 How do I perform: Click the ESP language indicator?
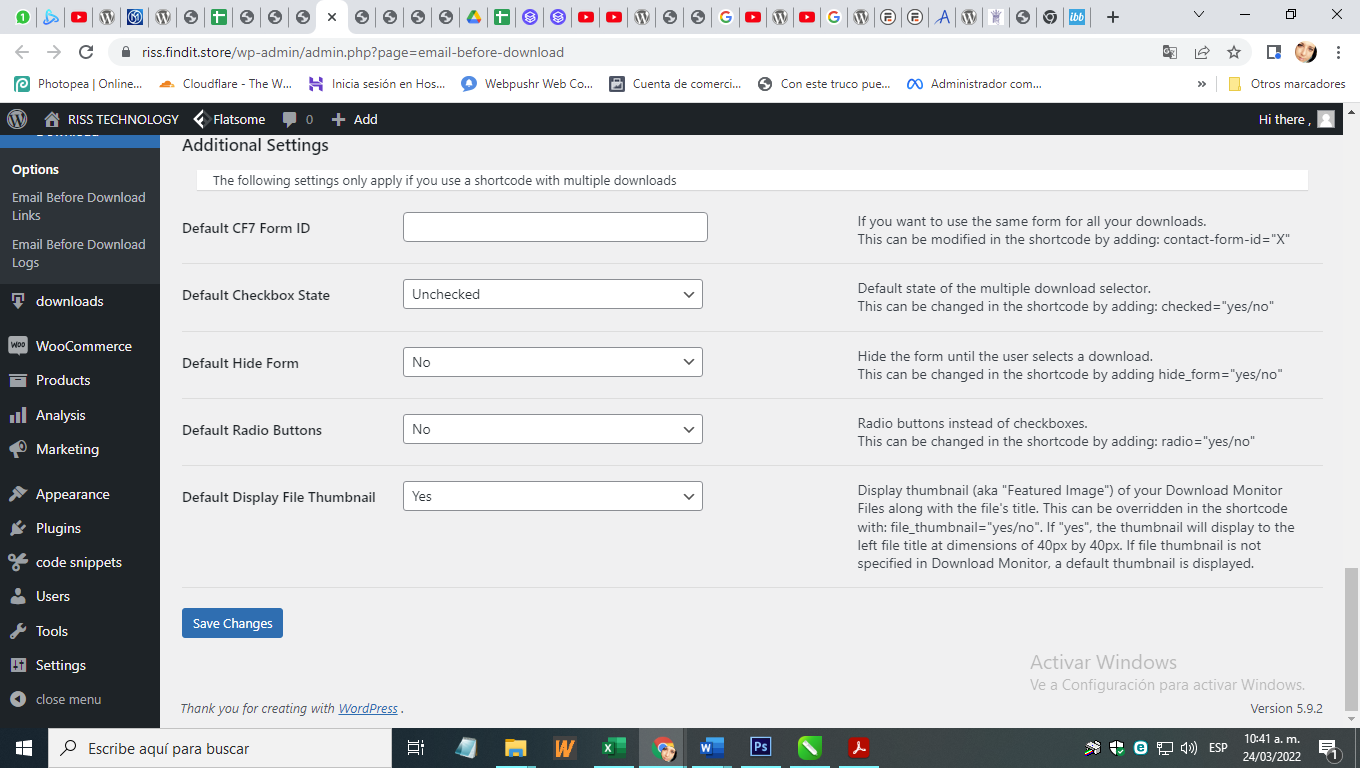tap(1218, 748)
